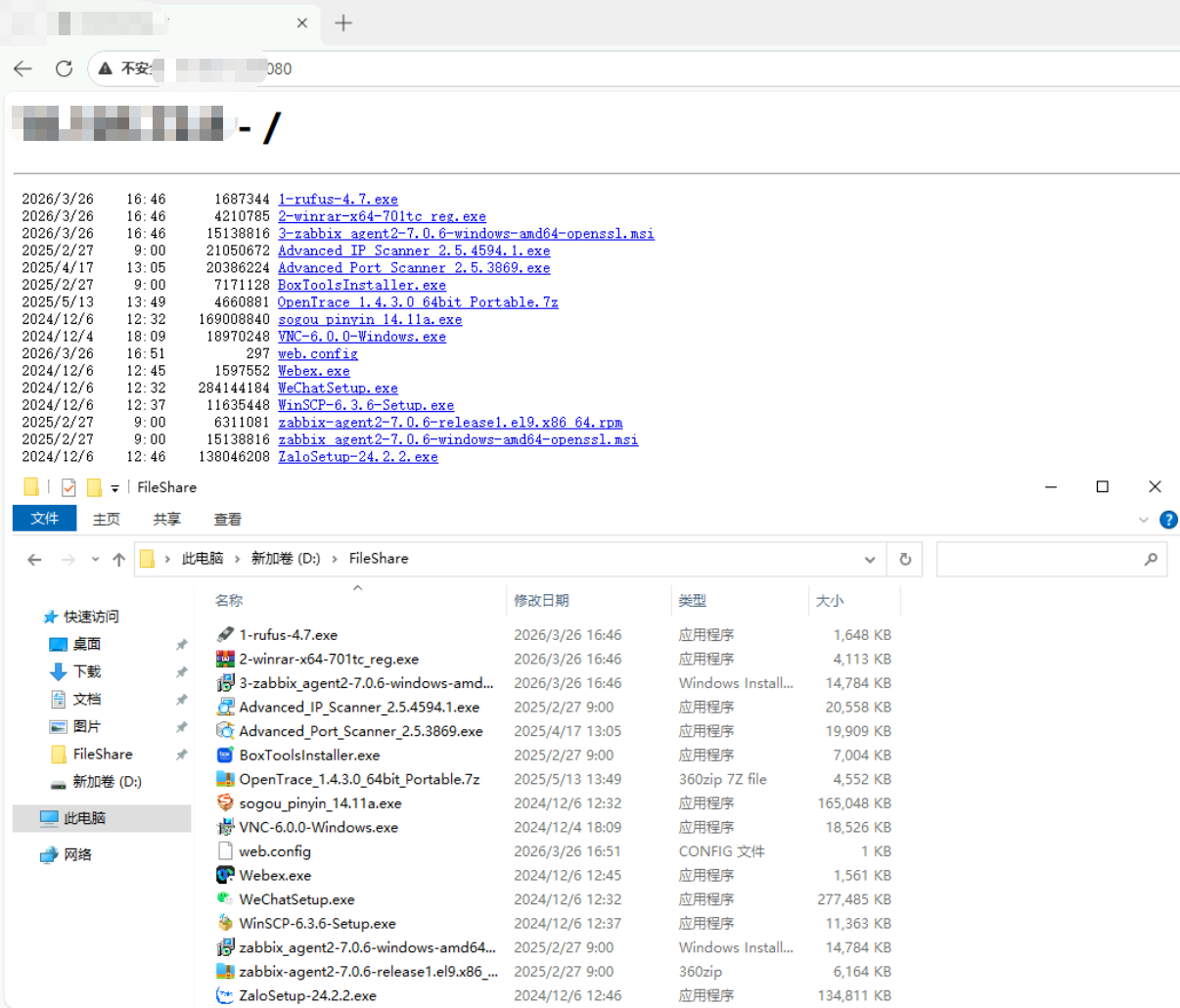
Task: Open the 文件 ribbon tab in Explorer
Action: point(44,519)
